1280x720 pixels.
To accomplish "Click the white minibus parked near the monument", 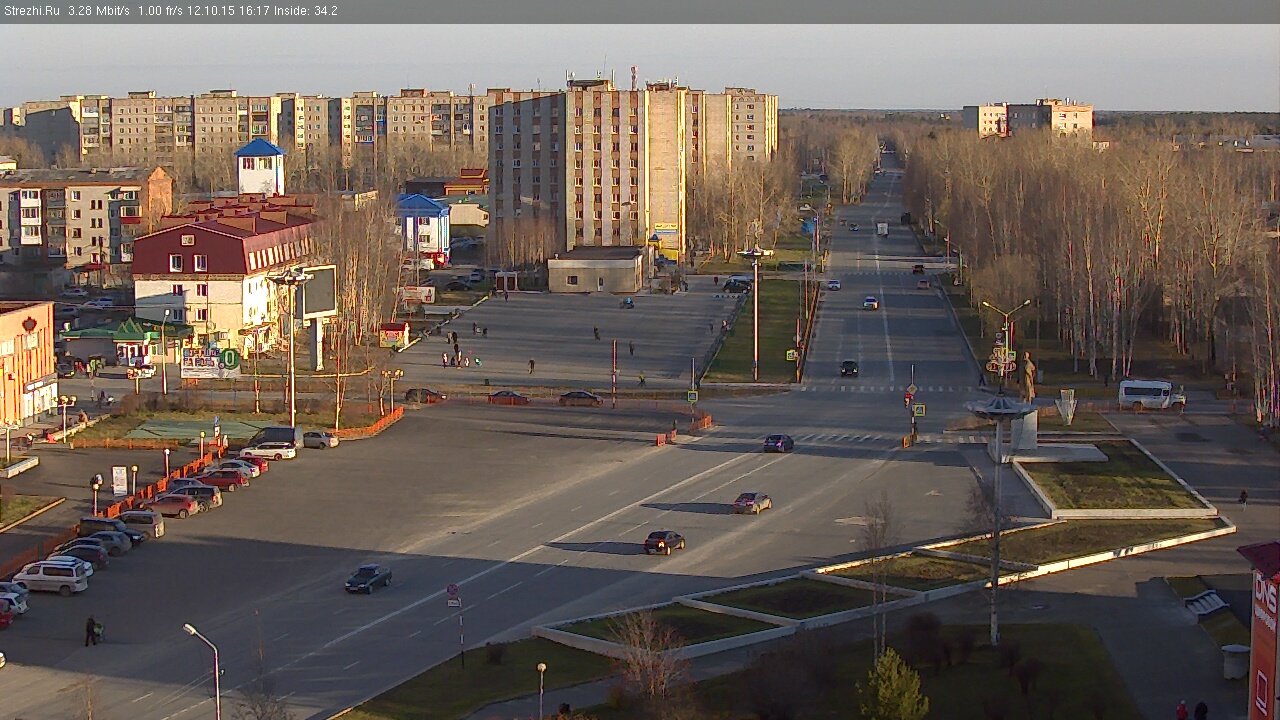I will [x=1151, y=395].
